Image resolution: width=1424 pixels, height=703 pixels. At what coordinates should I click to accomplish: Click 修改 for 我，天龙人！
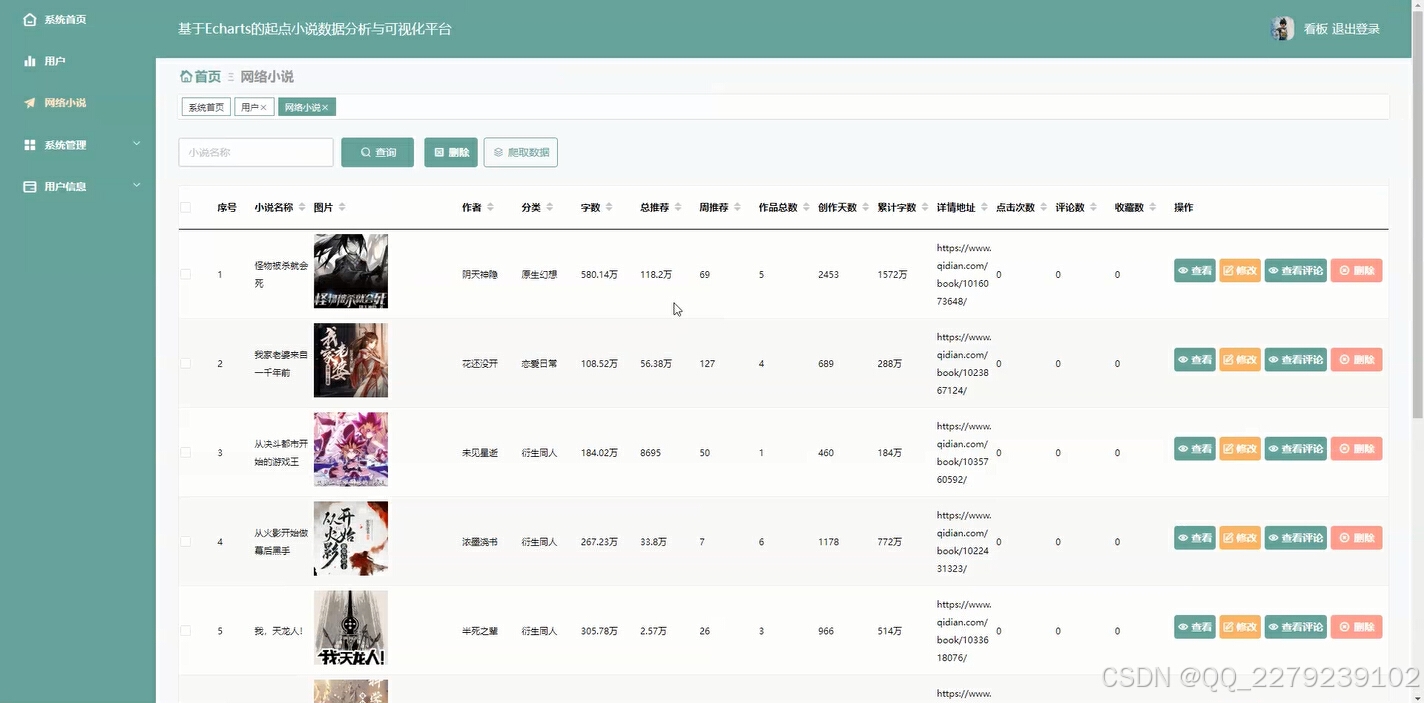click(x=1240, y=627)
